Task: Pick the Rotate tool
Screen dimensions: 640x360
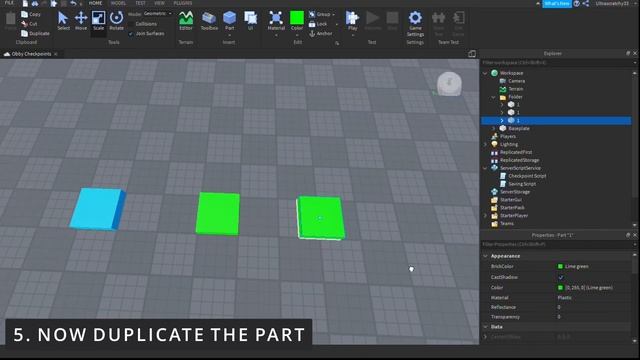Action: tap(116, 21)
